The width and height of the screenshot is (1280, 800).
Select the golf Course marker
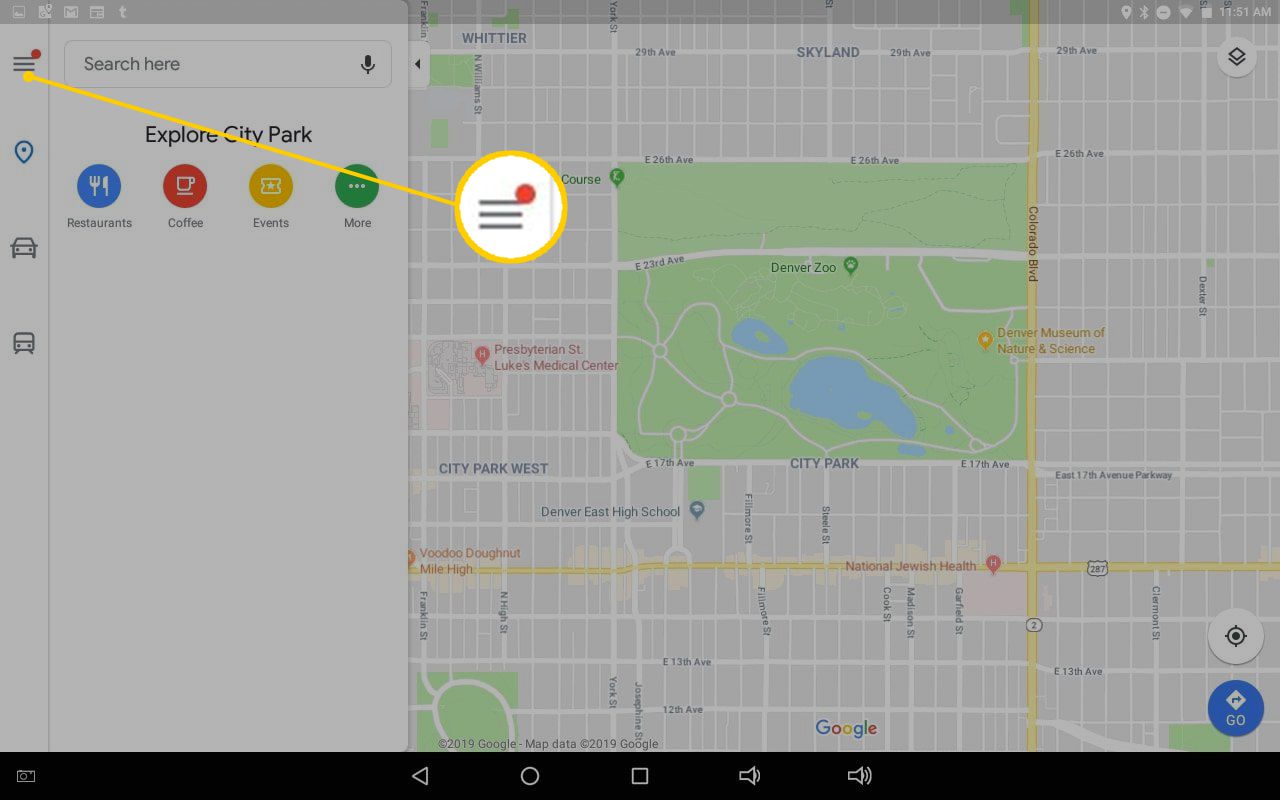[x=617, y=177]
